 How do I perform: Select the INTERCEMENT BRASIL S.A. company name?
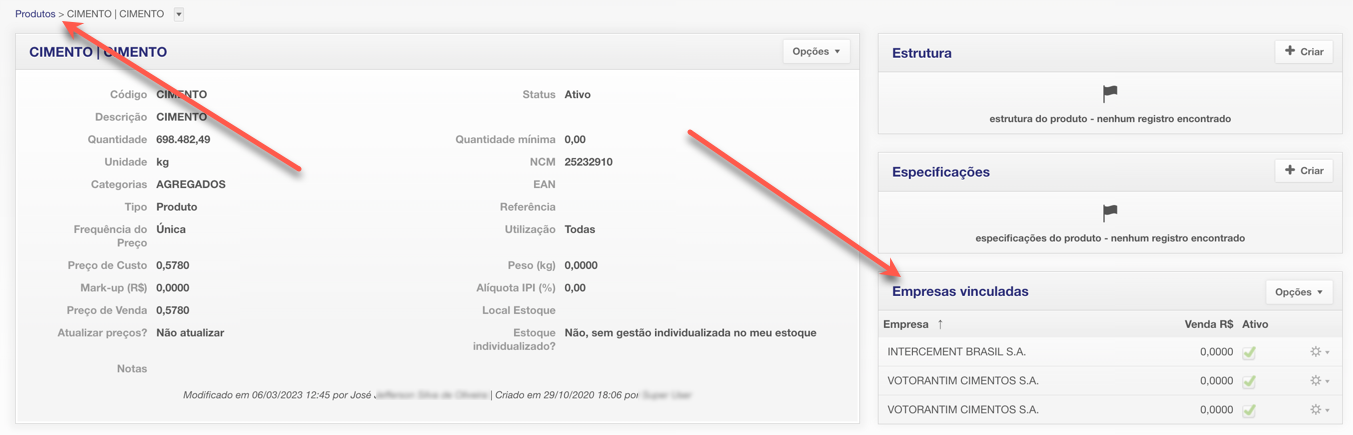click(x=956, y=352)
